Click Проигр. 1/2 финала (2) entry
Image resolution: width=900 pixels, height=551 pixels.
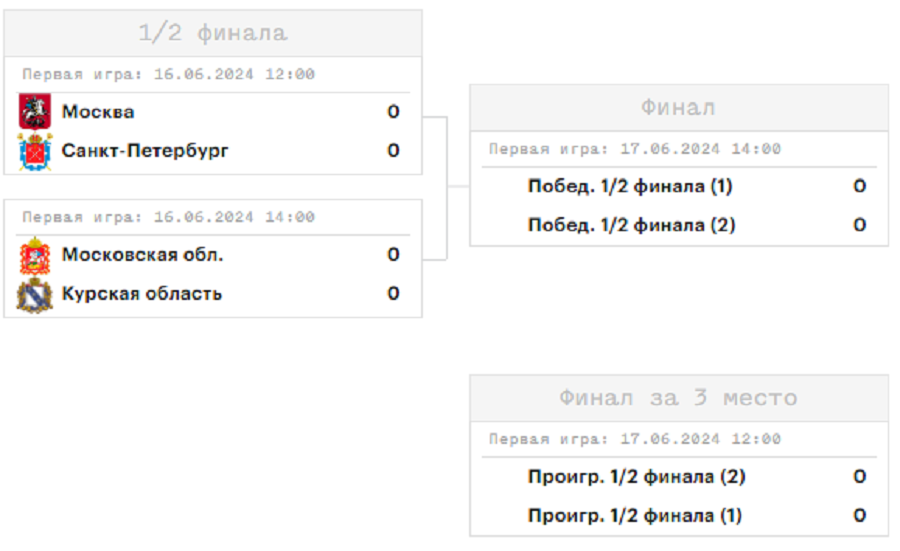[636, 478]
